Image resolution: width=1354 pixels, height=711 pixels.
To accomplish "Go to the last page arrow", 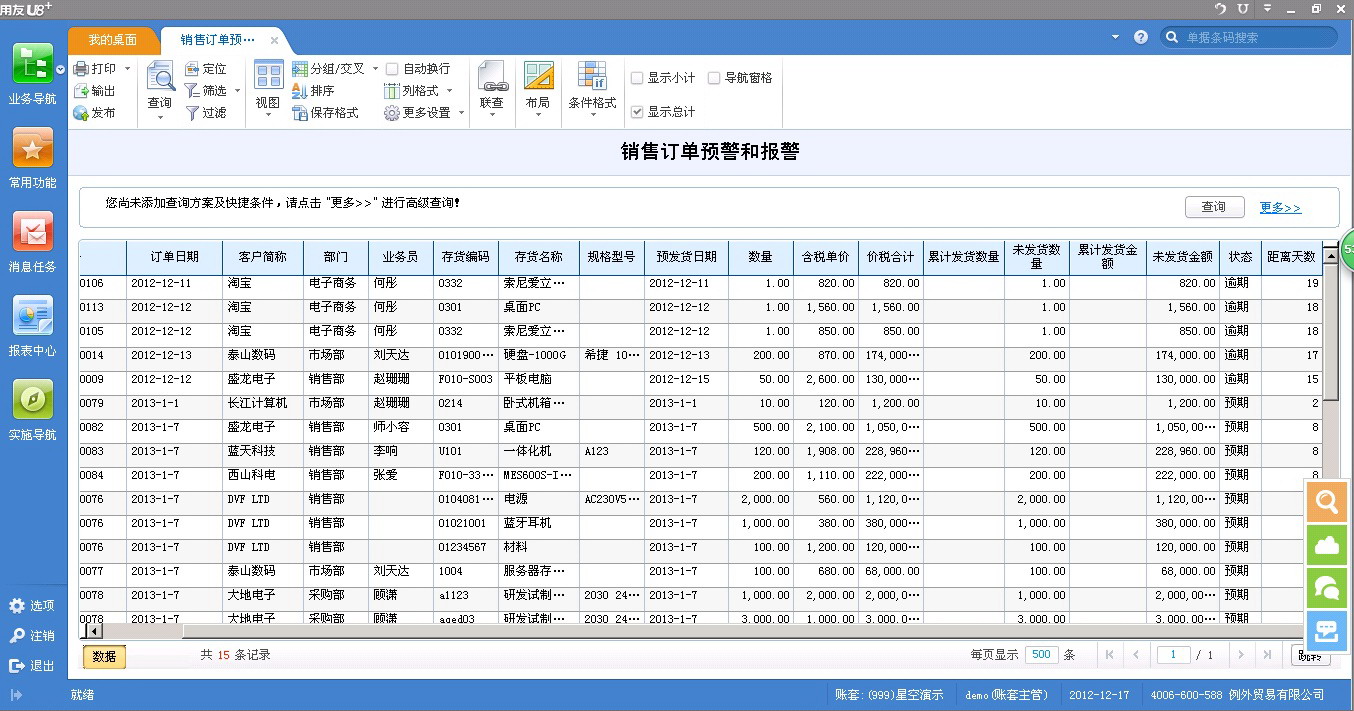I will click(x=1267, y=655).
